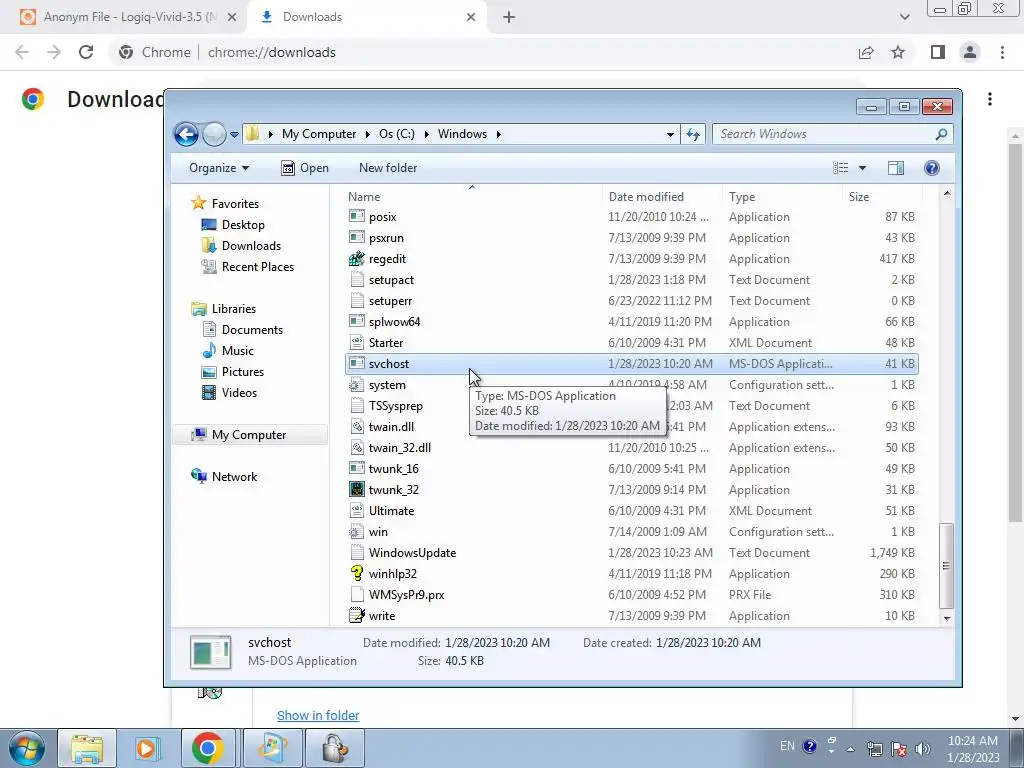Bookmark this page with the star icon
1024x768 pixels.
(898, 52)
